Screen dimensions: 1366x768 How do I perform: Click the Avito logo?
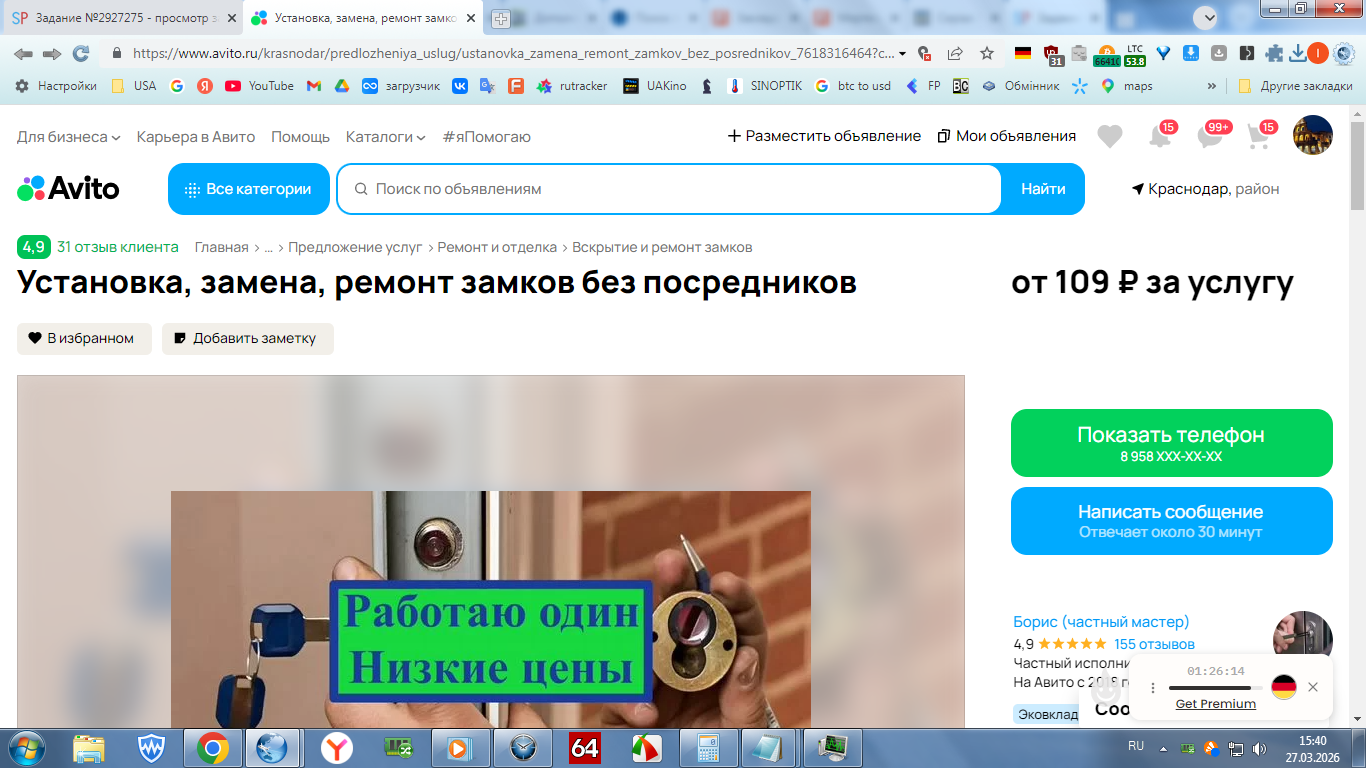point(68,188)
